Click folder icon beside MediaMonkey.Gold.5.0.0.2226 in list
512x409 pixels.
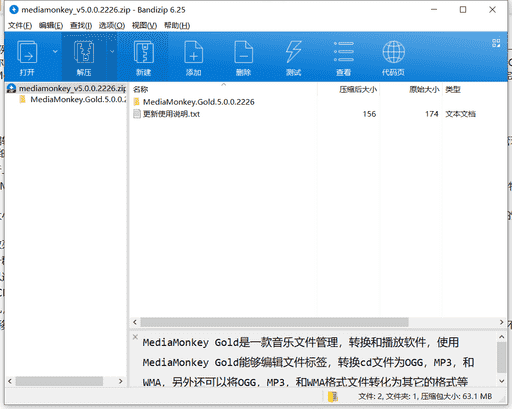pyautogui.click(x=137, y=102)
